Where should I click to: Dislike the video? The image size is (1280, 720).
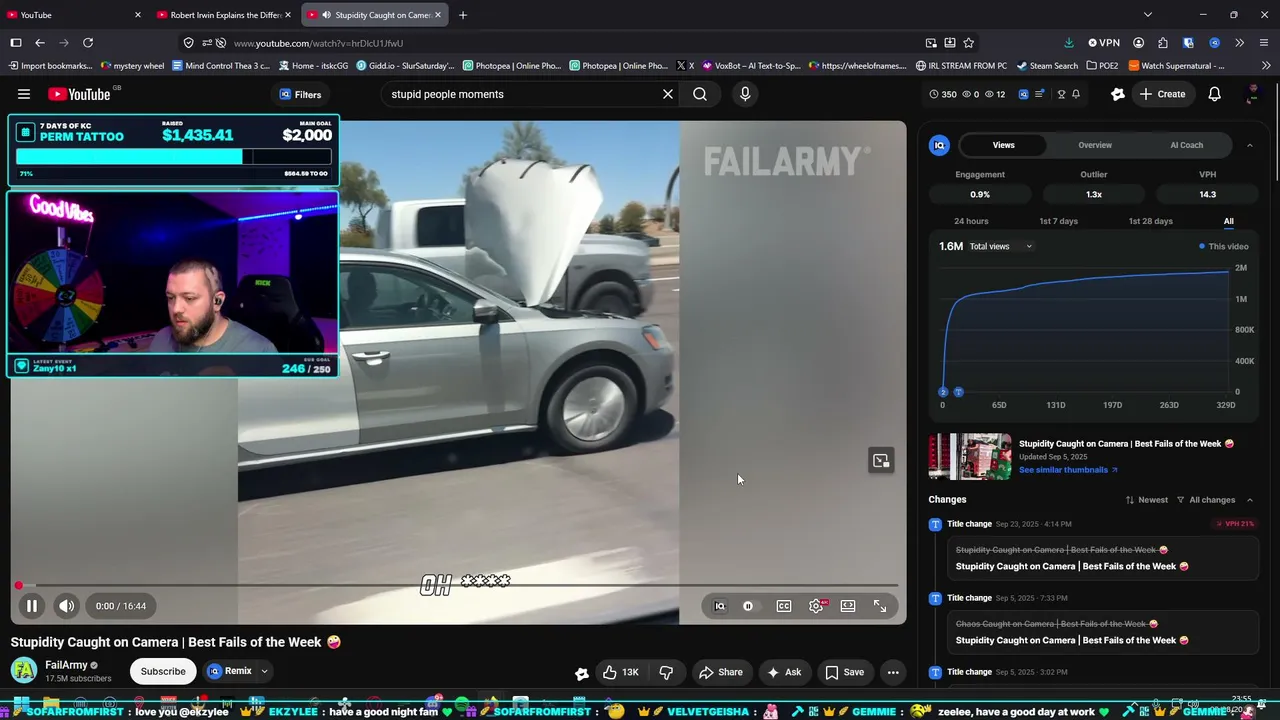click(666, 672)
